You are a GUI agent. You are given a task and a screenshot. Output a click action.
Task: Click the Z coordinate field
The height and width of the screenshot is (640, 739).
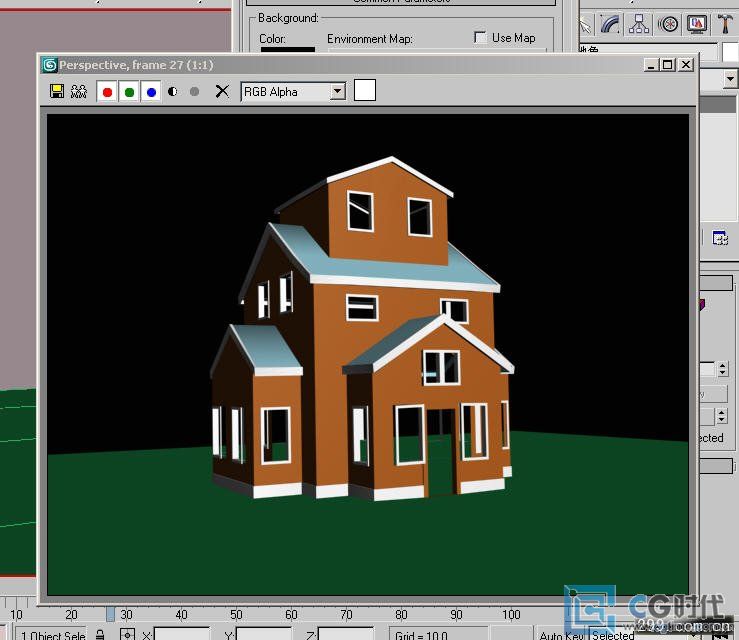coord(345,633)
